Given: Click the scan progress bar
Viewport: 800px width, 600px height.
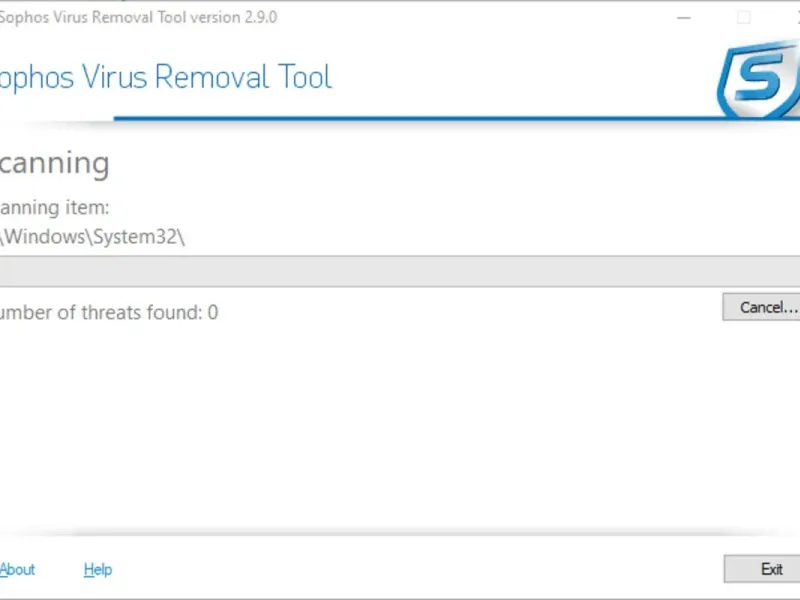Looking at the screenshot, I should click(400, 271).
